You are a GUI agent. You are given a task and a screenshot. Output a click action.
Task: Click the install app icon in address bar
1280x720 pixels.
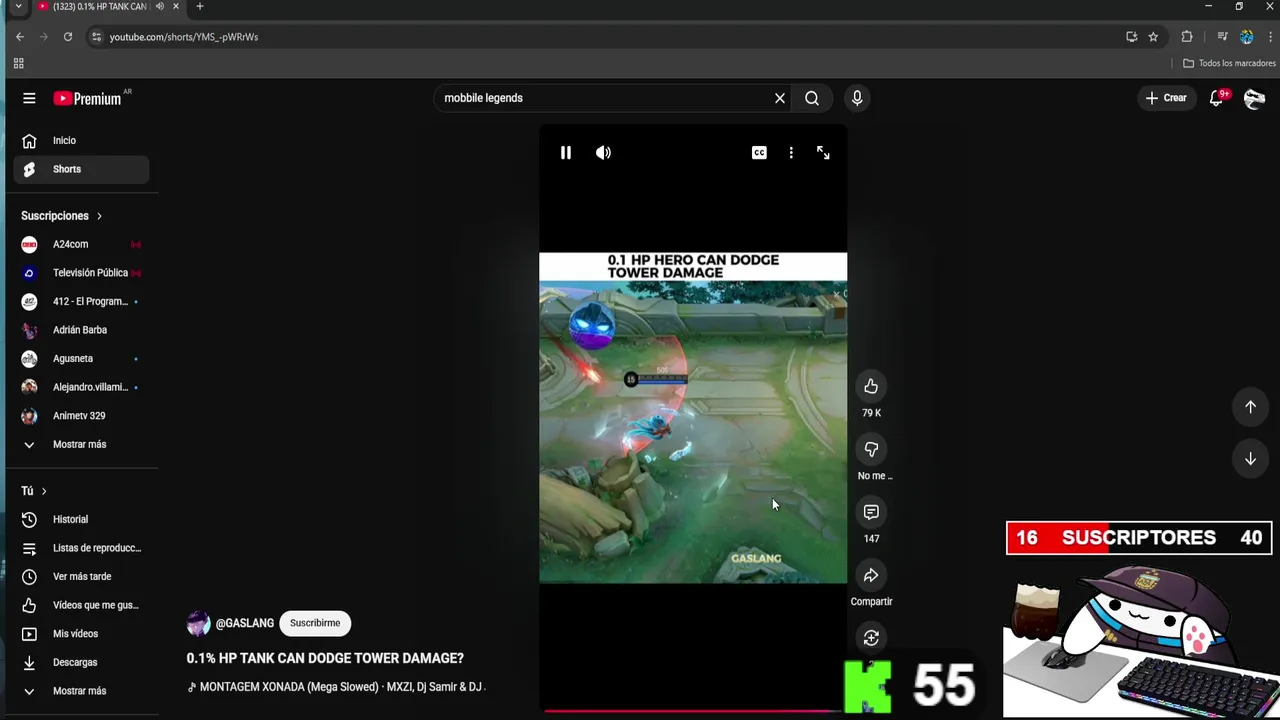pyautogui.click(x=1131, y=37)
